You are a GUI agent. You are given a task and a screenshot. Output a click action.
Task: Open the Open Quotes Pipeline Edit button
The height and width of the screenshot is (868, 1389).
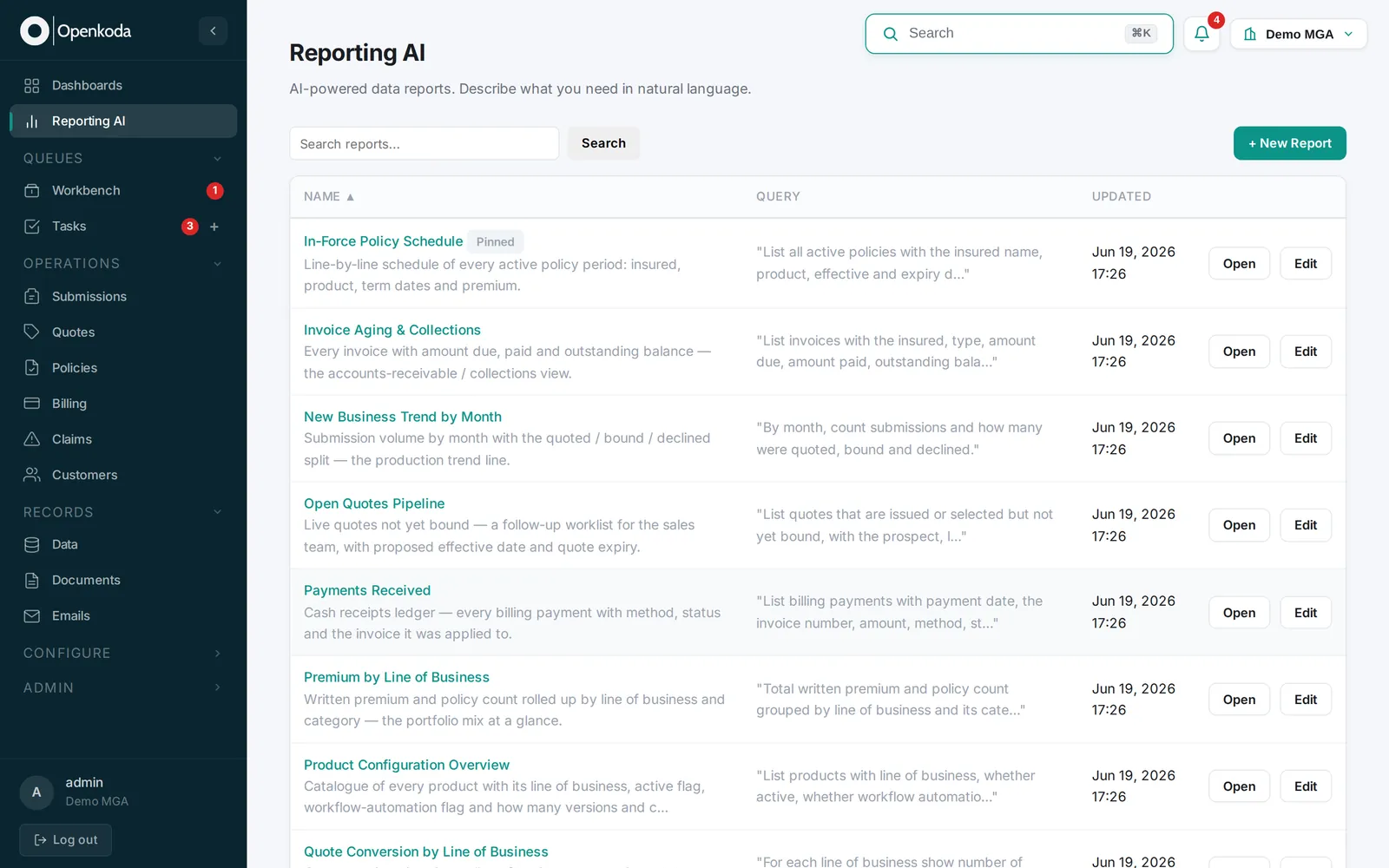(1305, 525)
